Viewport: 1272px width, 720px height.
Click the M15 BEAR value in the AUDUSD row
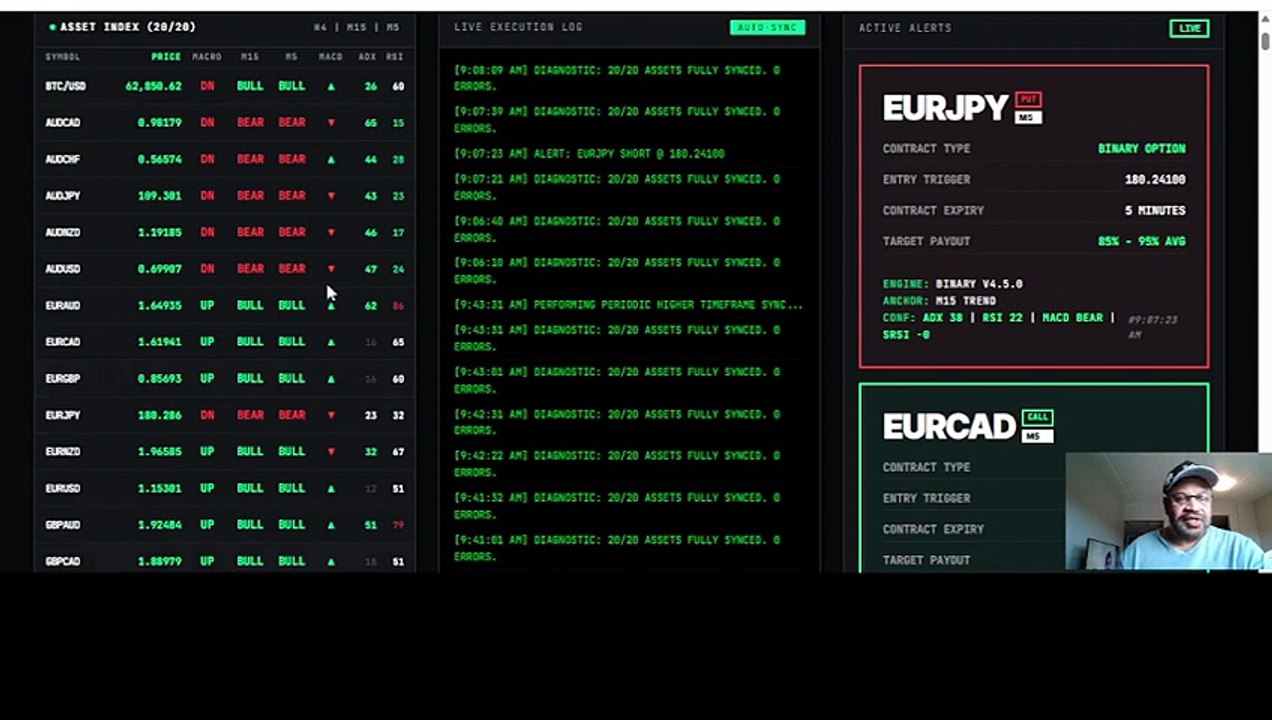click(x=250, y=269)
